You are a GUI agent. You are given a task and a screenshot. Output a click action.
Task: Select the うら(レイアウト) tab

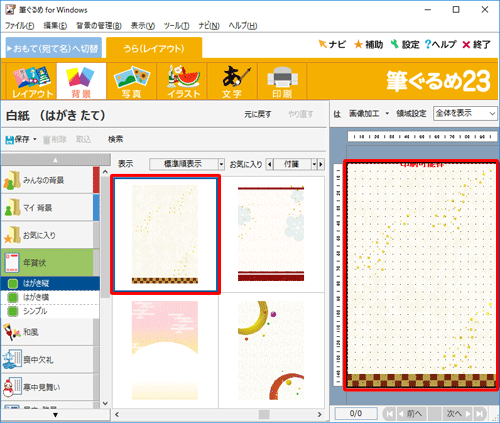click(154, 49)
